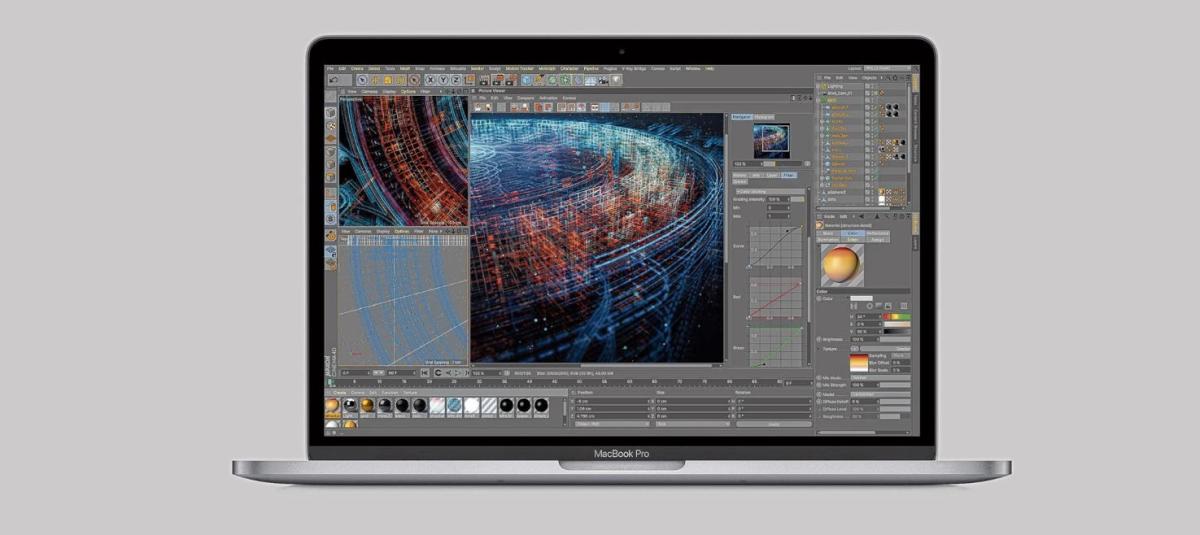Open the Layout dropdown at top right
This screenshot has height=535, width=1200.
(887, 68)
